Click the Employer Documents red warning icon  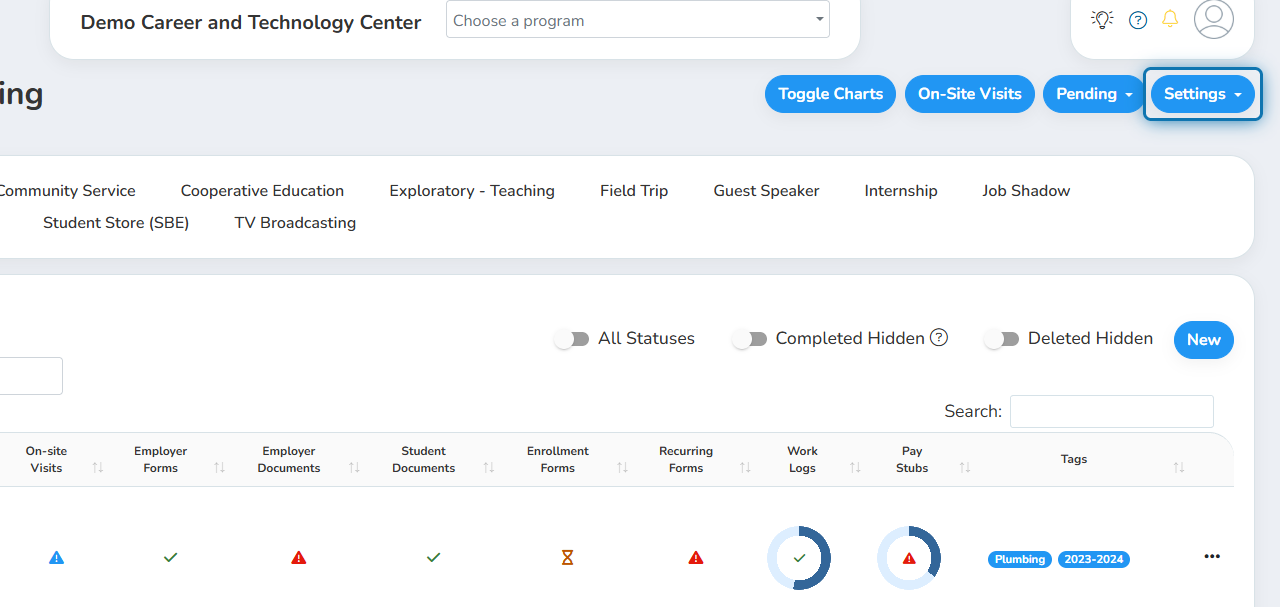[298, 558]
